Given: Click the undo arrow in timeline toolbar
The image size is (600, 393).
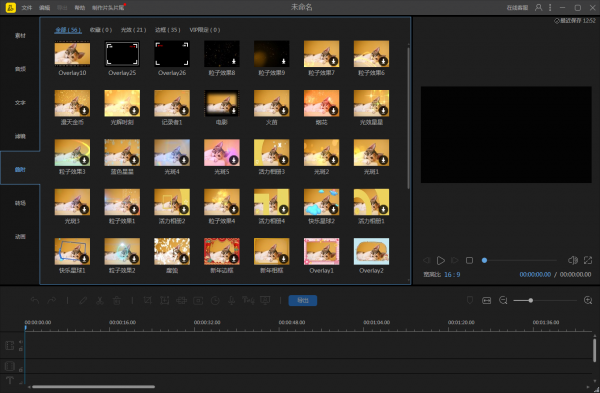Looking at the screenshot, I should [x=35, y=300].
